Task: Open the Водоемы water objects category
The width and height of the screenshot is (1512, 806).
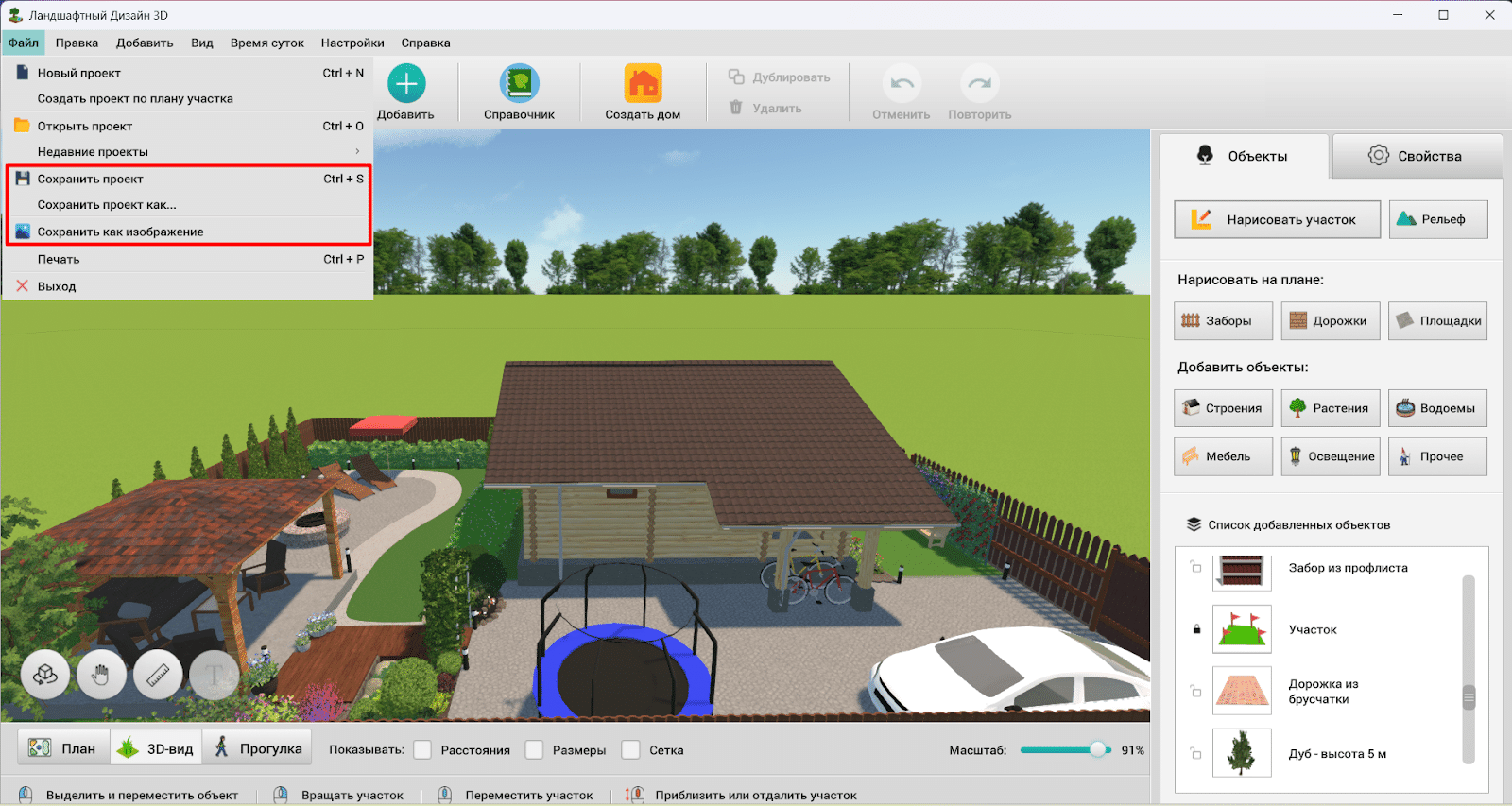Action: coord(1436,408)
